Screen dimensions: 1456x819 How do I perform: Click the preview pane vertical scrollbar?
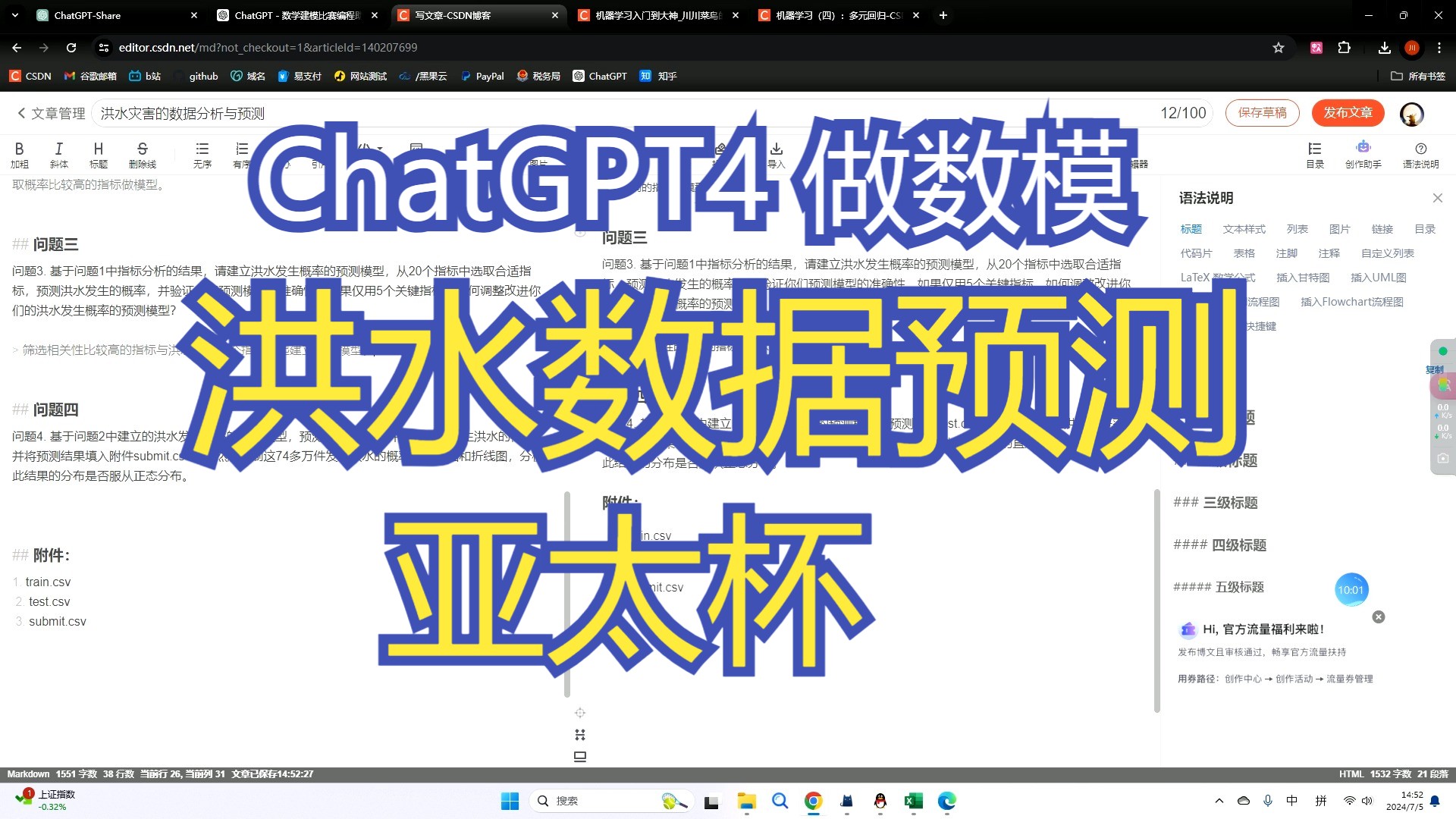coord(1156,601)
